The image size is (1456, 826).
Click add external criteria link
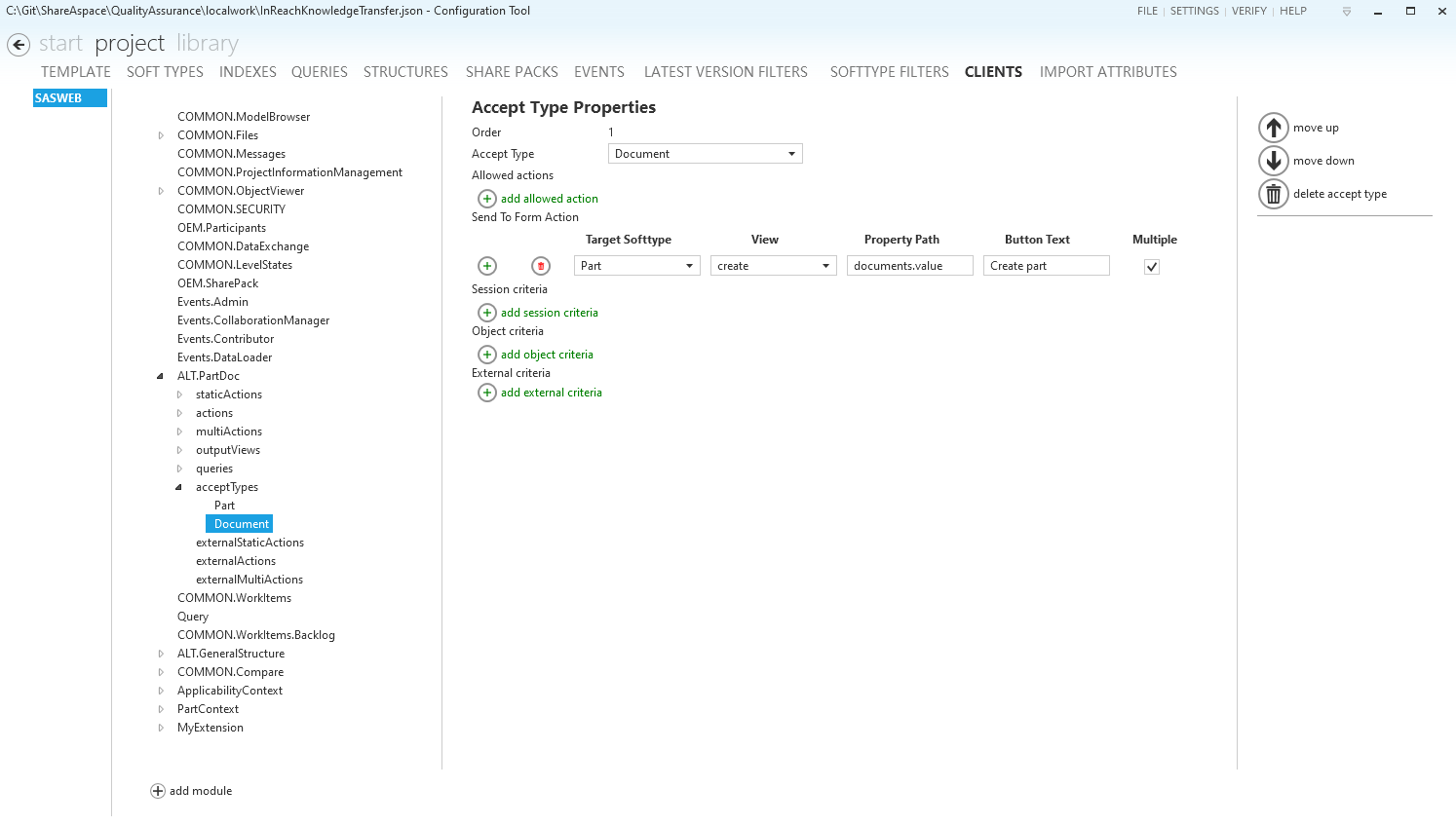pyautogui.click(x=551, y=393)
